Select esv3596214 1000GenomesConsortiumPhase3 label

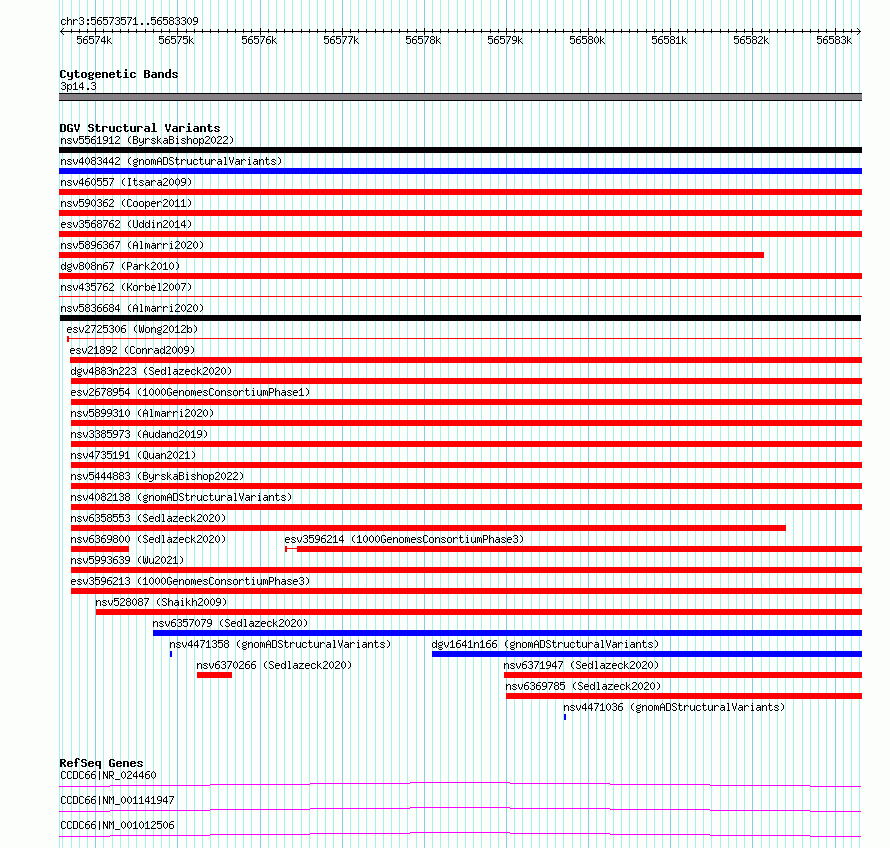[404, 539]
